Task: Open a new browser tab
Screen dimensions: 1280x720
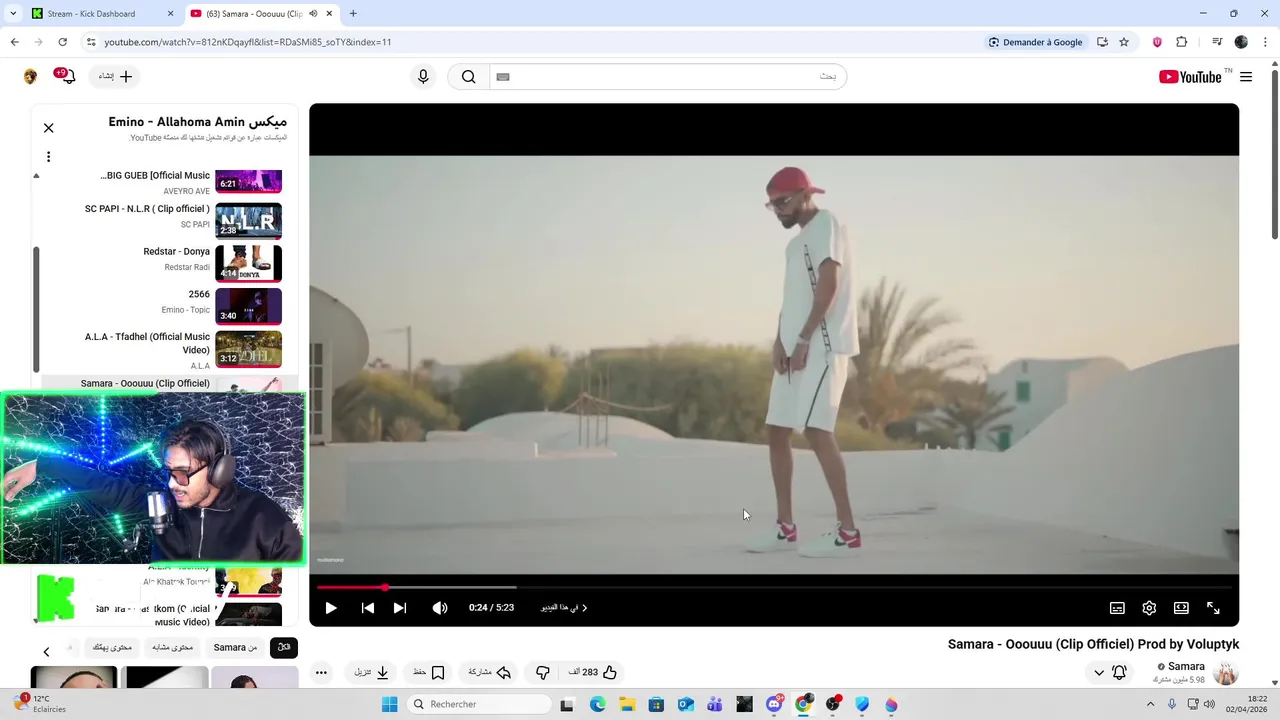Action: point(353,14)
